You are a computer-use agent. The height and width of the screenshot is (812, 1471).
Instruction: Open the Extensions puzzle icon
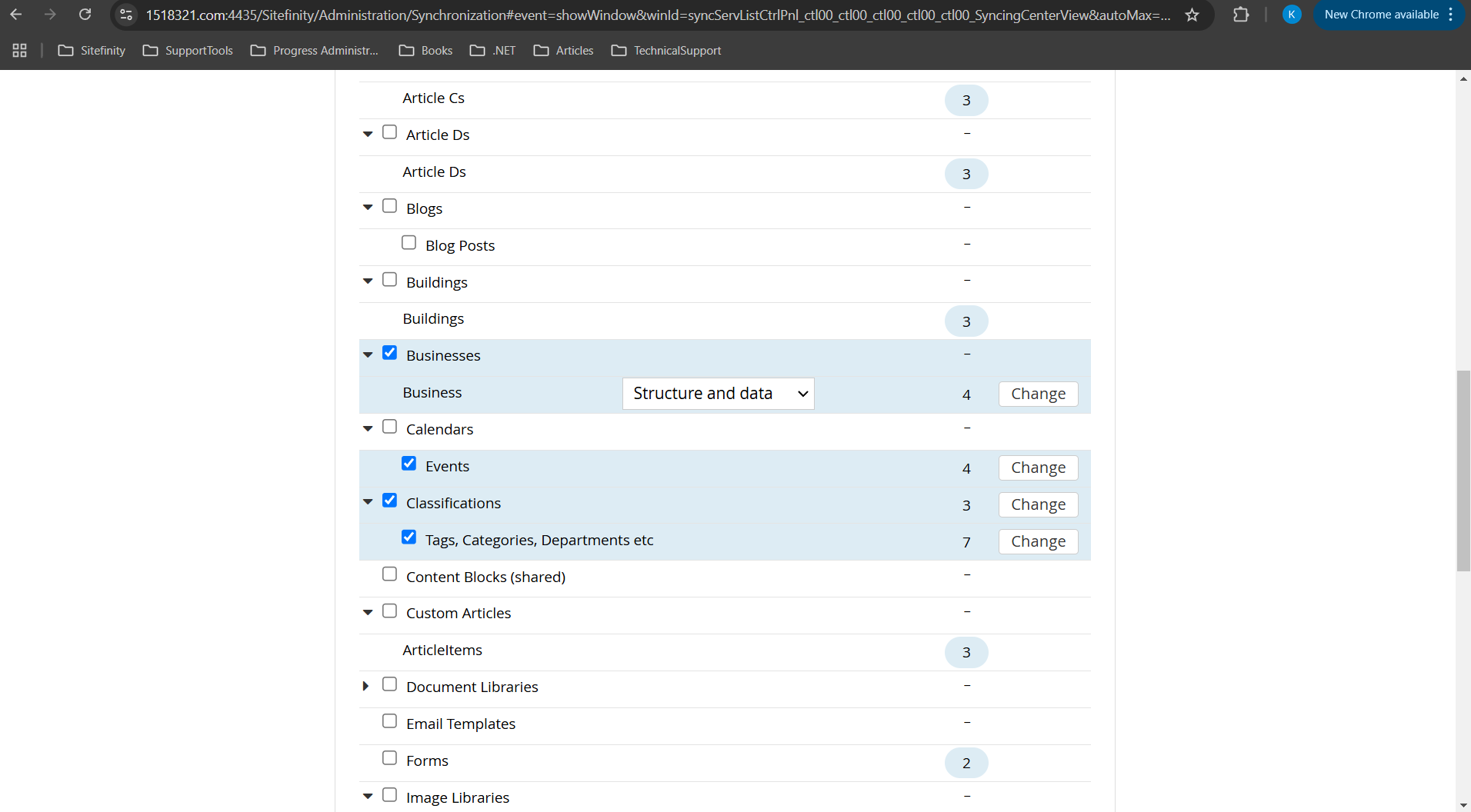[x=1240, y=15]
